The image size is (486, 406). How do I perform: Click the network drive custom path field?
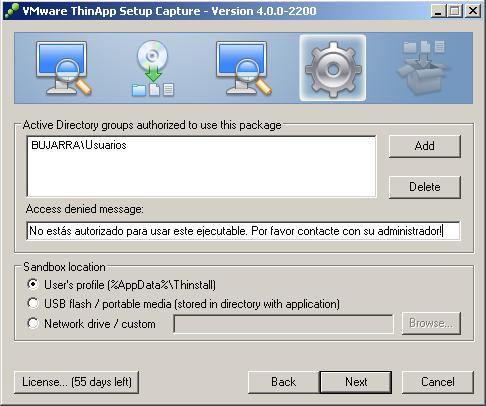coord(283,324)
